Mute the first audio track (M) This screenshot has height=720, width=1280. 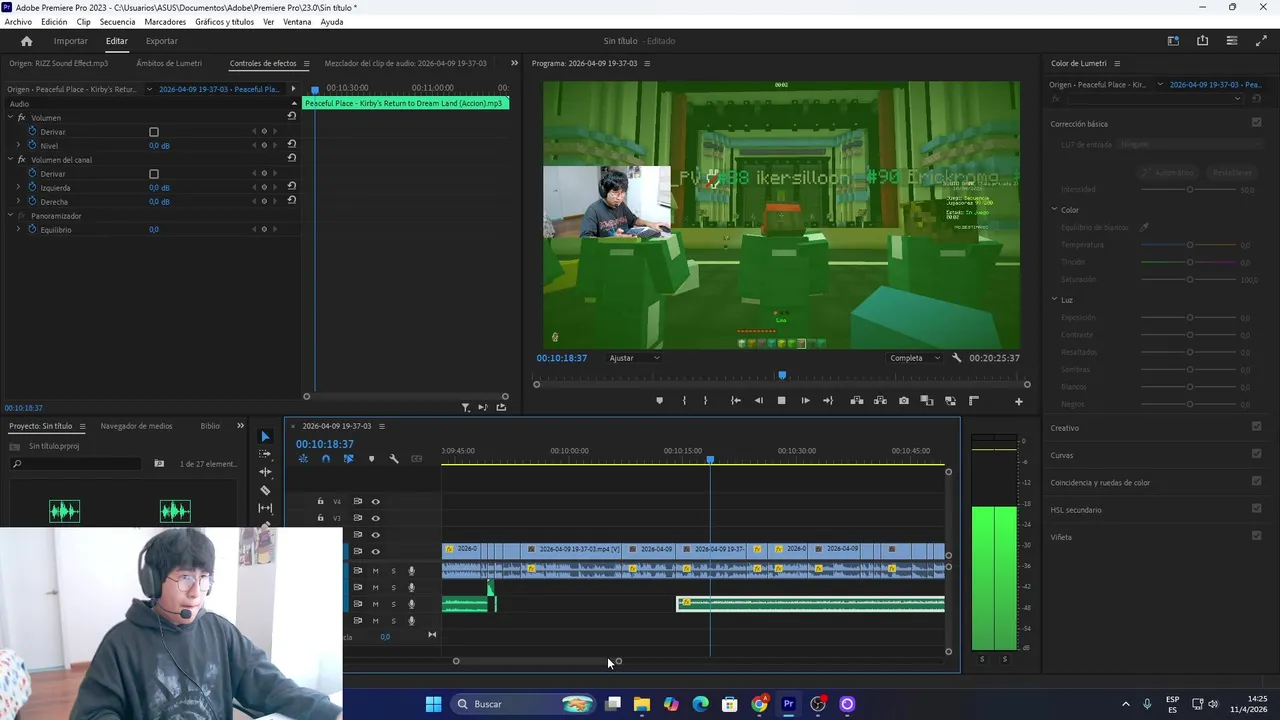(x=376, y=571)
